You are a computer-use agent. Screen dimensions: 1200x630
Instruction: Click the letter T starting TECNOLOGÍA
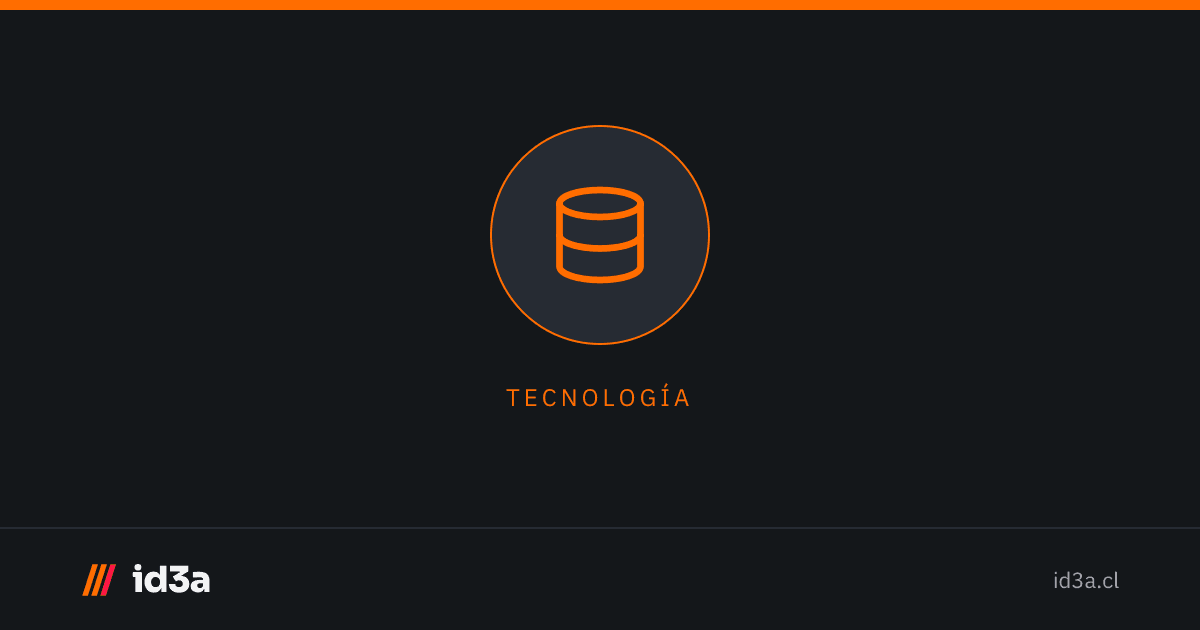[x=513, y=398]
